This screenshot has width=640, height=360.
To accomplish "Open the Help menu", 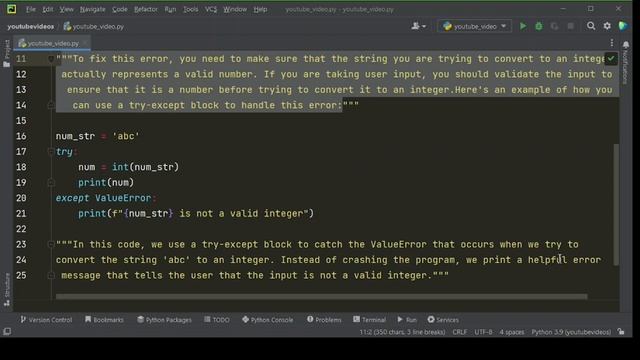I will tap(260, 9).
